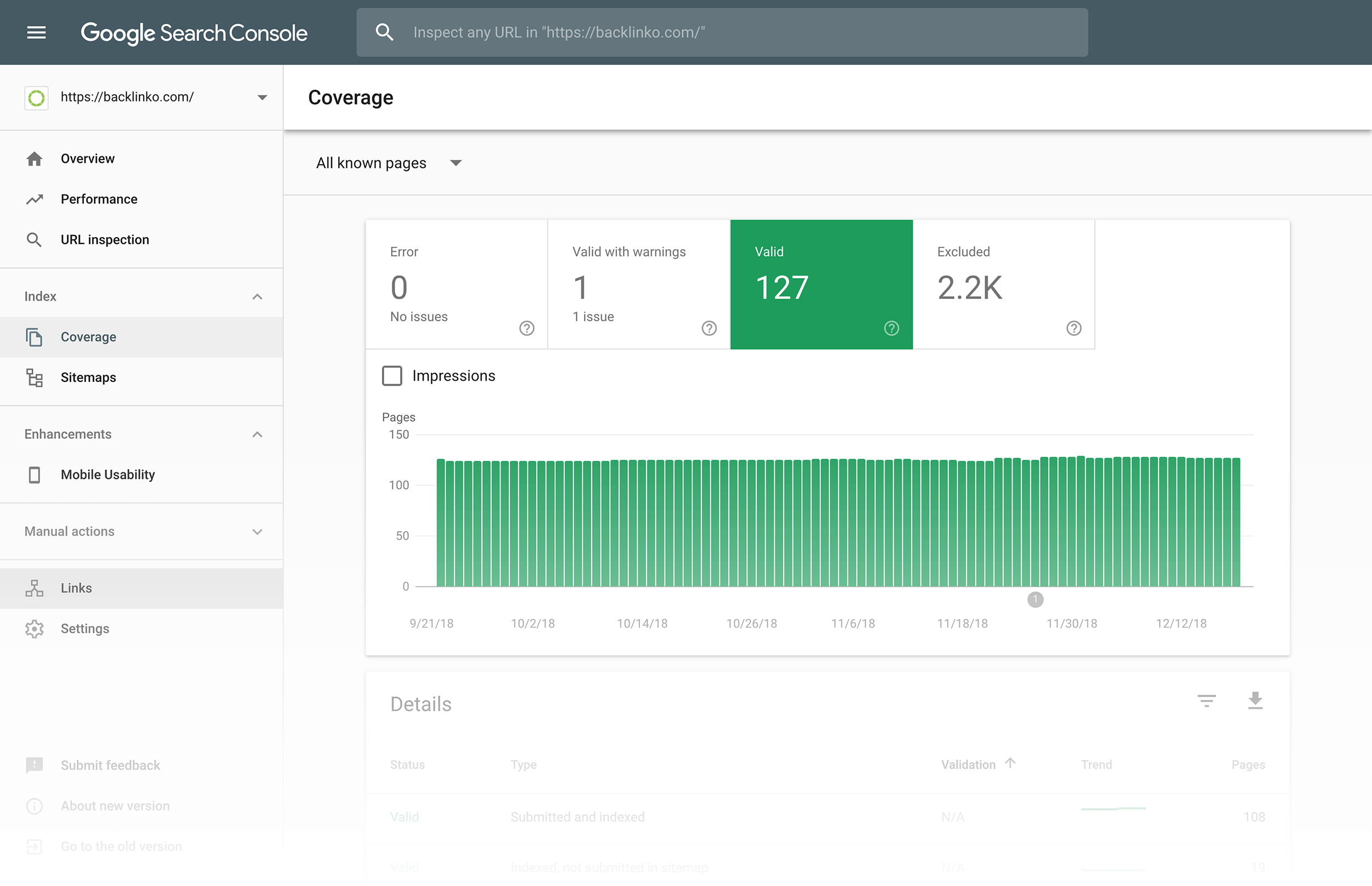Expand the Manual actions section
1372x886 pixels.
click(x=257, y=532)
